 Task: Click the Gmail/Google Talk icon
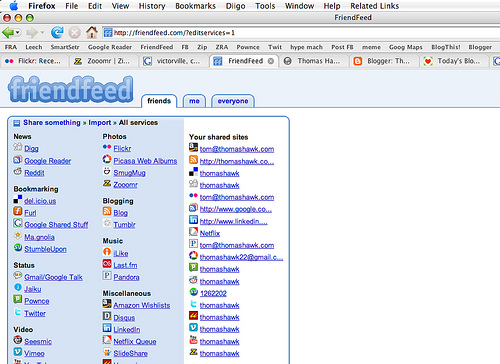point(18,276)
